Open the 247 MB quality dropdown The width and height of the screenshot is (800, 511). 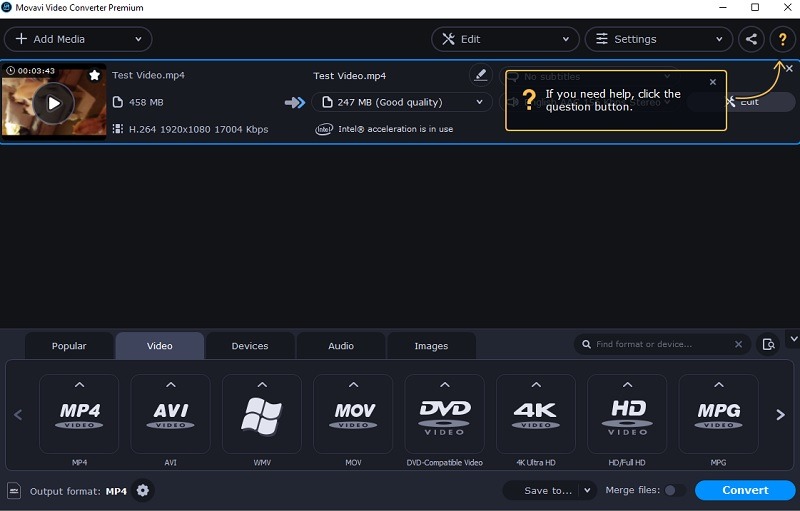tap(402, 103)
